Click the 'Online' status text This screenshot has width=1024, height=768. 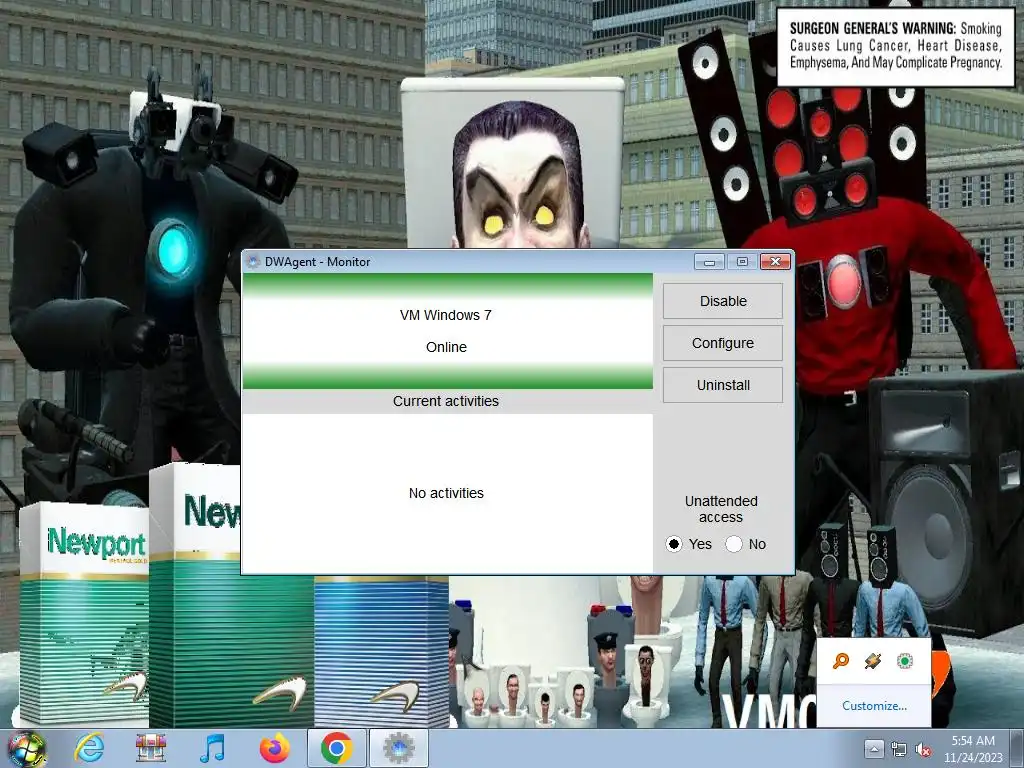tap(446, 347)
